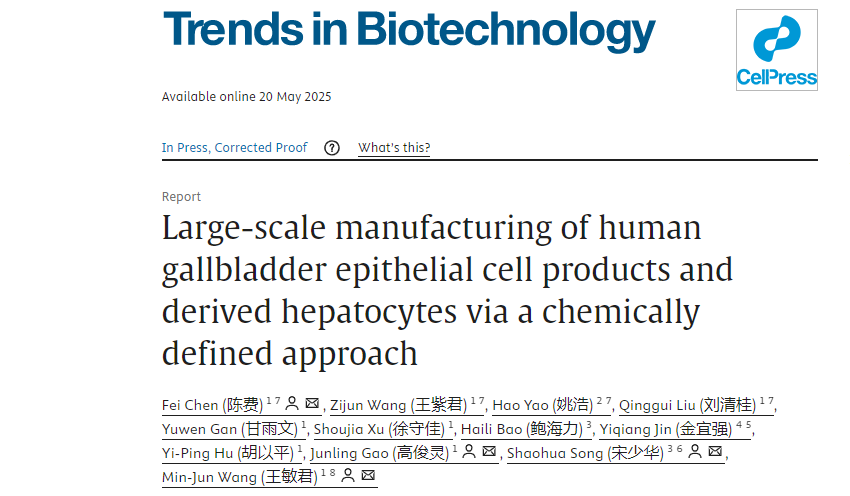Open Junling Gao's author profile icon
The width and height of the screenshot is (850, 496).
(x=468, y=452)
